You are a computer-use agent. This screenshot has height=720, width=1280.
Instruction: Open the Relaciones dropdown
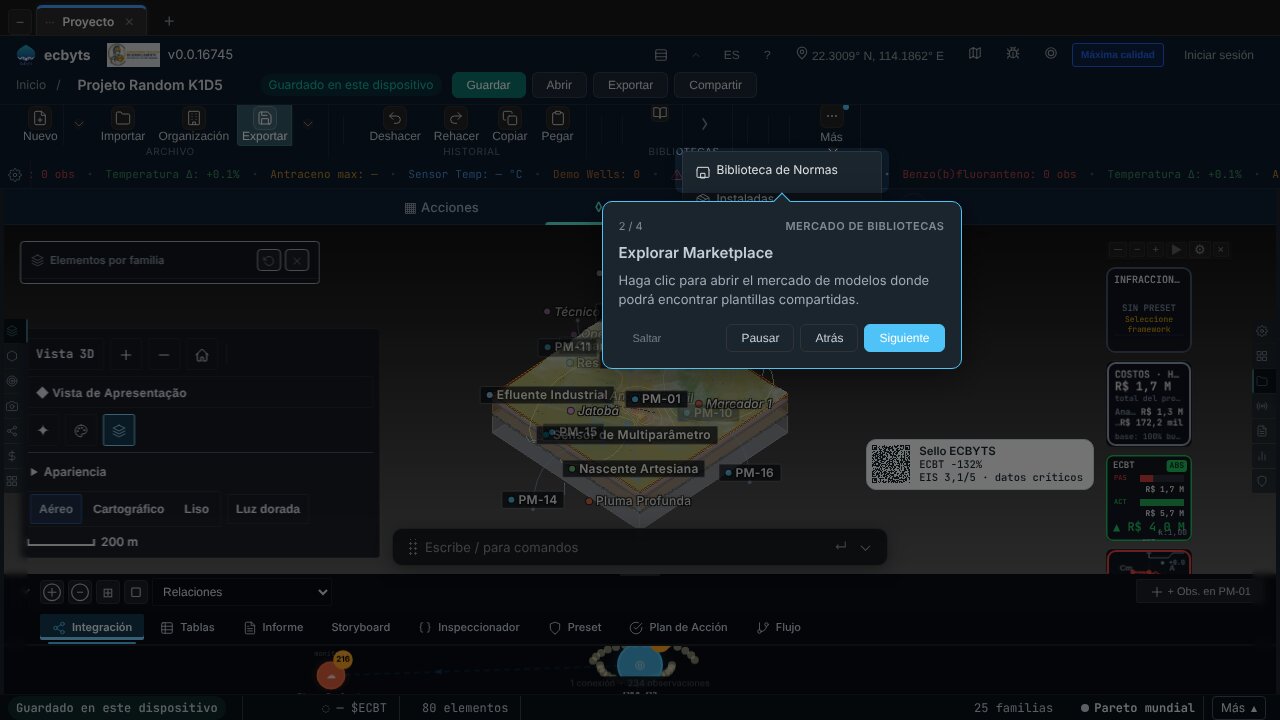coord(242,592)
